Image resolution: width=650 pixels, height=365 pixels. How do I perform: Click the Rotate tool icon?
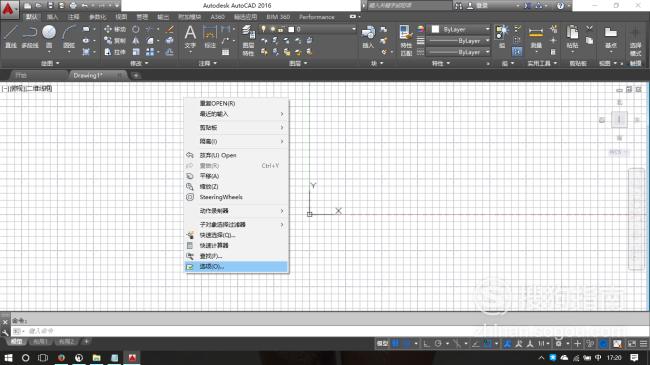pyautogui.click(x=136, y=29)
